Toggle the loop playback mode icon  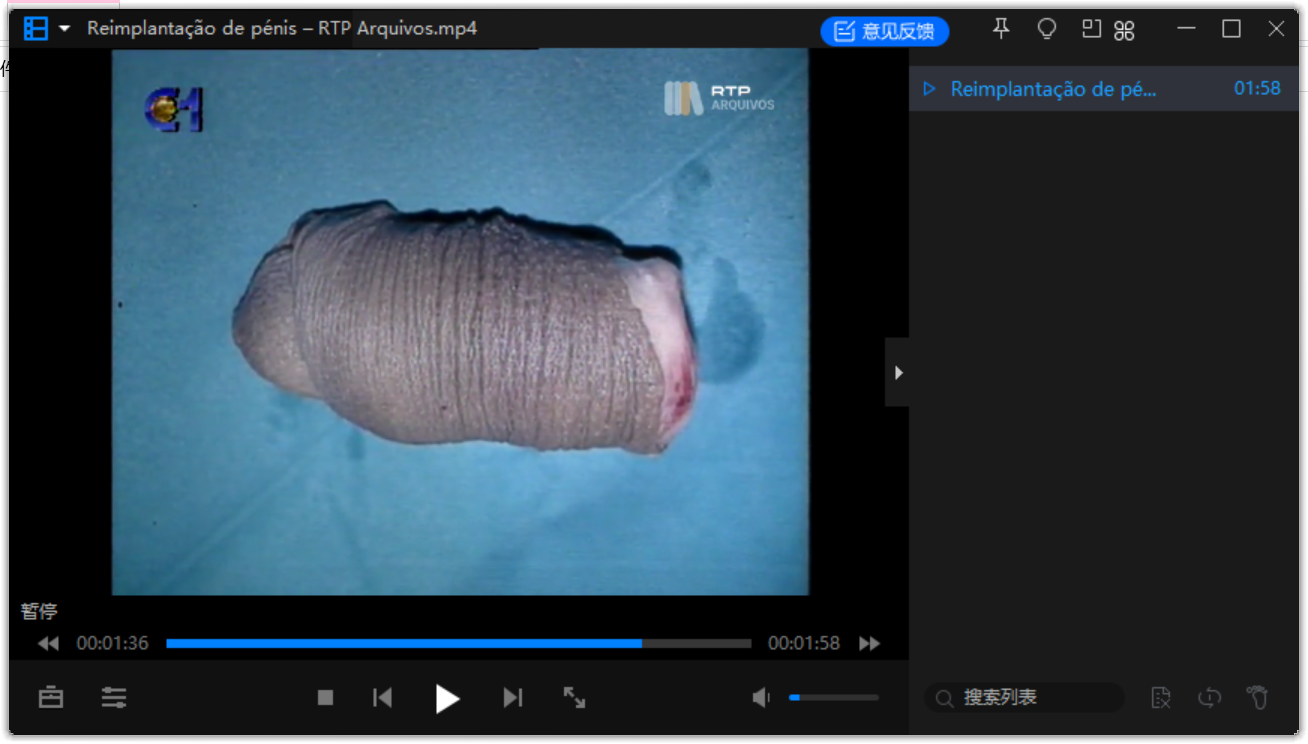click(x=1210, y=698)
